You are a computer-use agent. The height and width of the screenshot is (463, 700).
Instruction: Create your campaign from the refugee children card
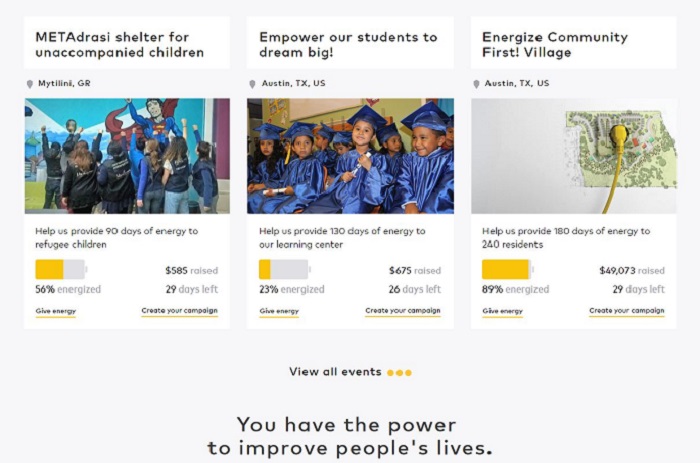click(x=179, y=311)
